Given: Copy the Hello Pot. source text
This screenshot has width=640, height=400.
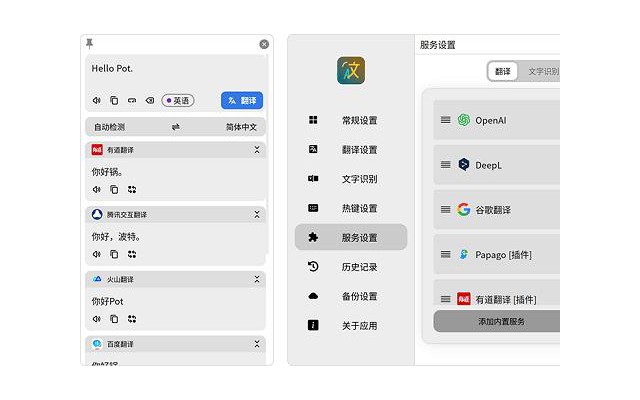Looking at the screenshot, I should coord(114,100).
